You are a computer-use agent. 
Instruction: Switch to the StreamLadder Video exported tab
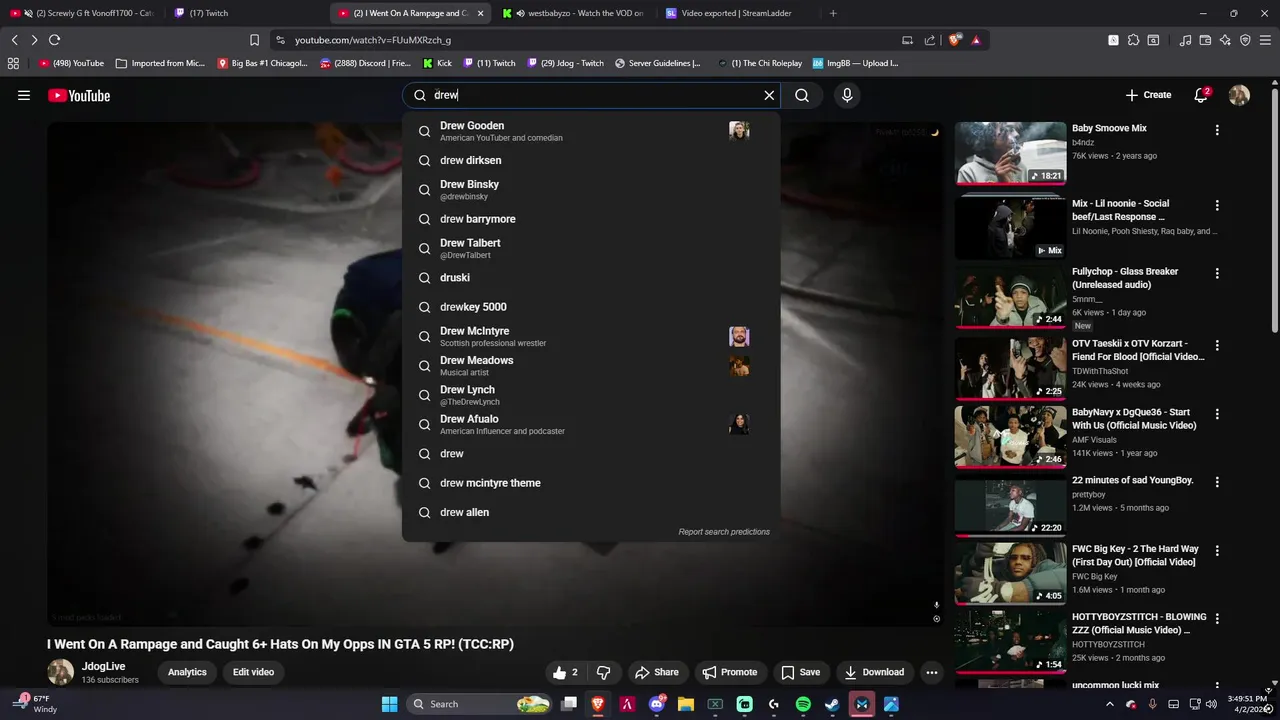[738, 13]
